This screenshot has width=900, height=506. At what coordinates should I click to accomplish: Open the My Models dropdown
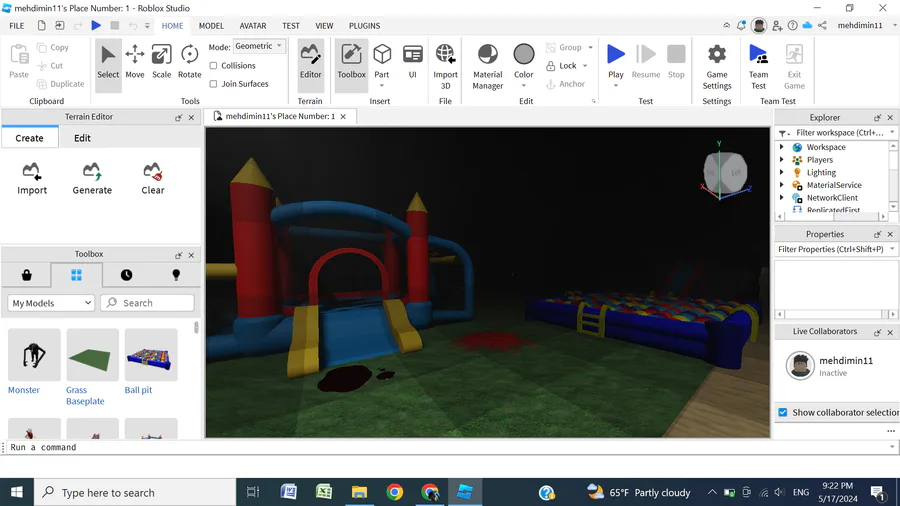[51, 303]
